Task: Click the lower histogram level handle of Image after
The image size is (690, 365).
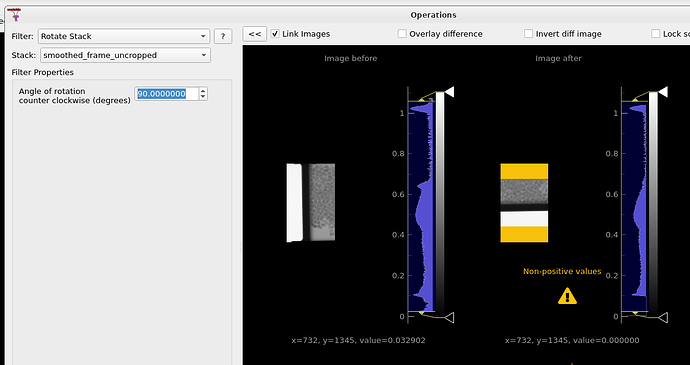Action: coord(663,317)
